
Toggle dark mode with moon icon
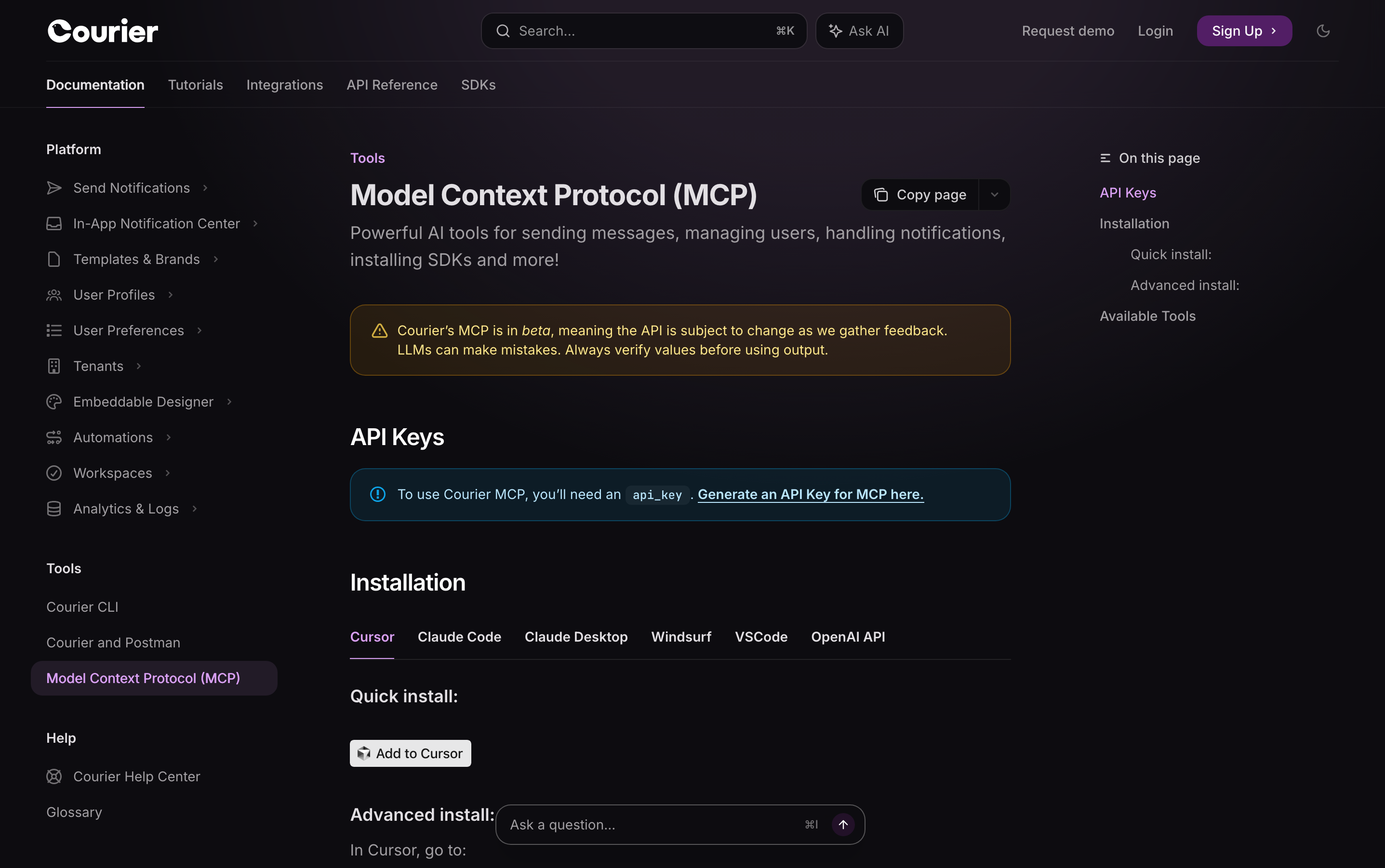point(1323,31)
